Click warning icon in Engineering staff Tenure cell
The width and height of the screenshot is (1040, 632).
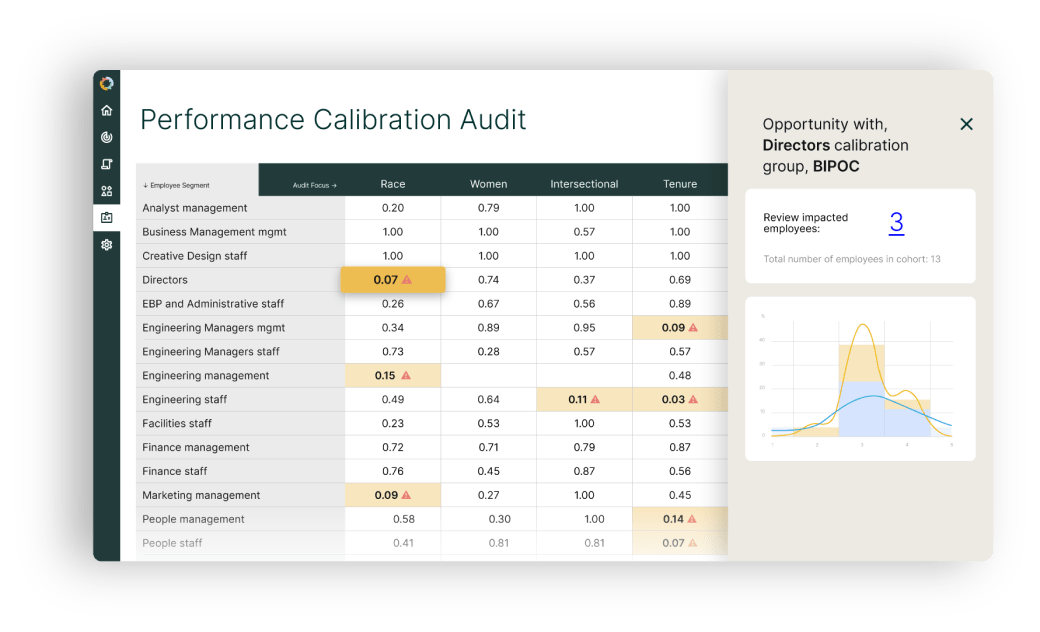point(693,399)
